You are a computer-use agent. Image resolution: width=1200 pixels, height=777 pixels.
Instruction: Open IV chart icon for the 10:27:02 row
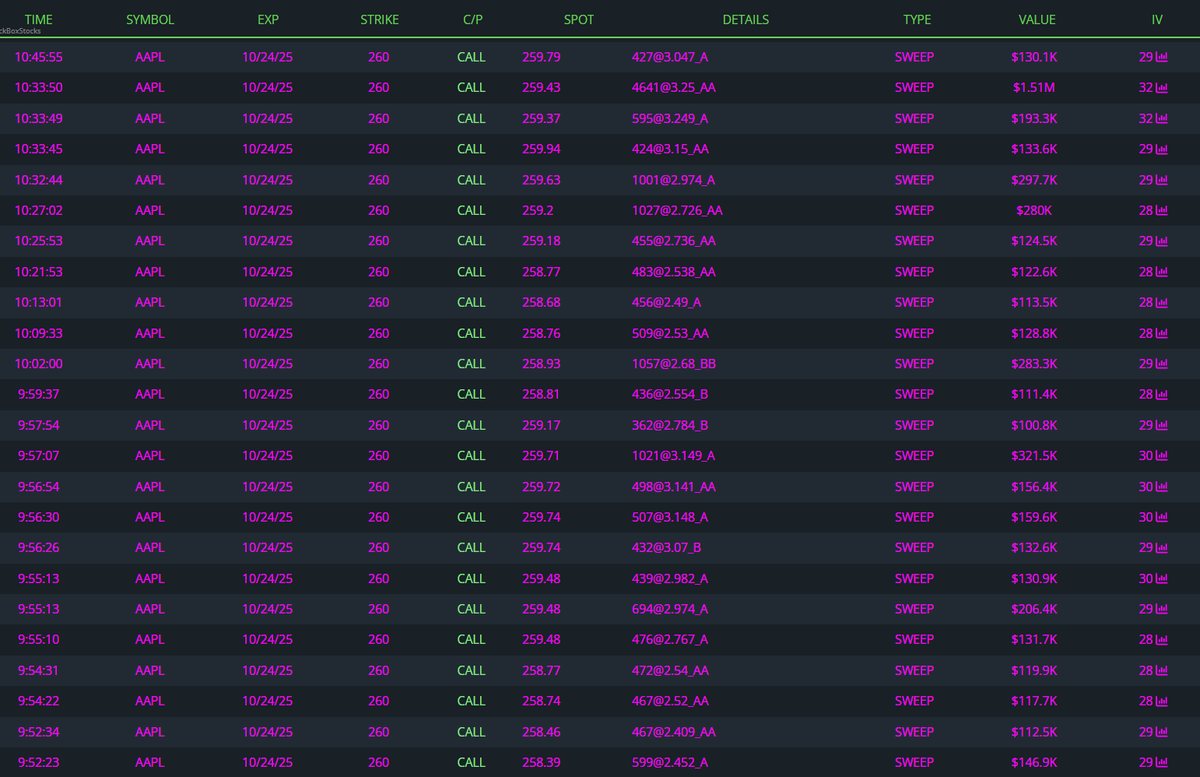1162,211
